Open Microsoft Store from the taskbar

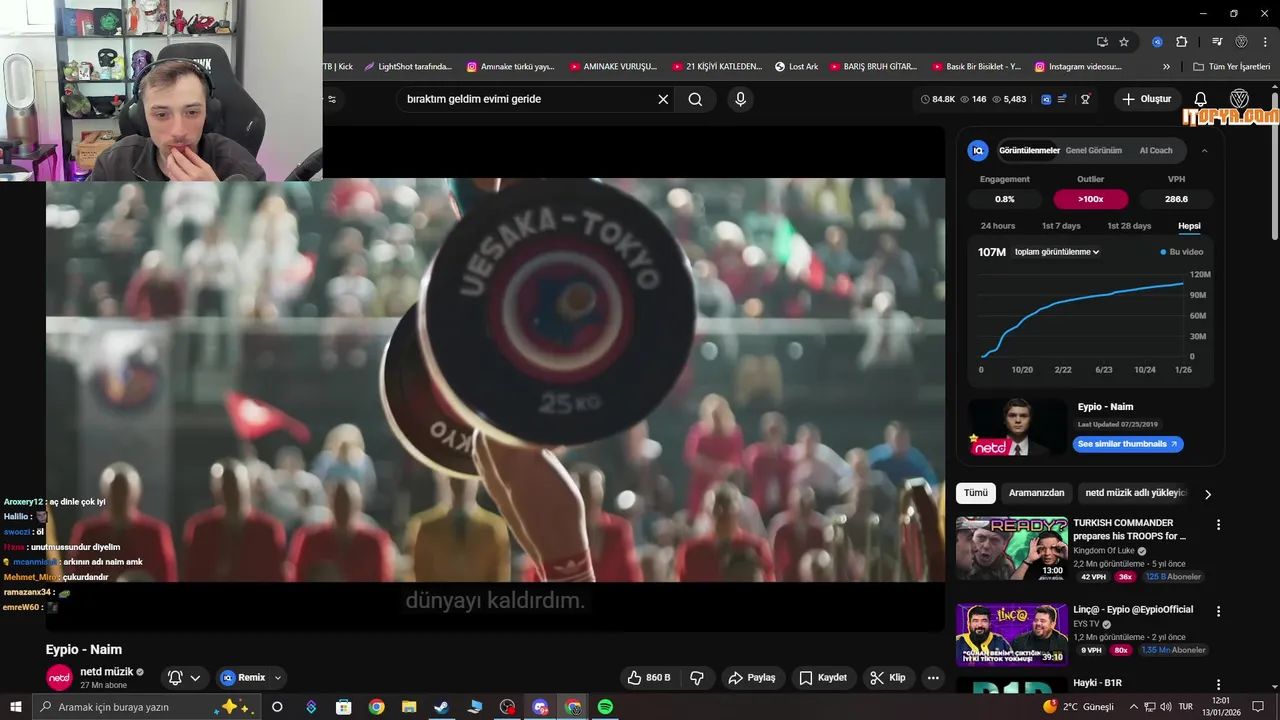[x=343, y=707]
